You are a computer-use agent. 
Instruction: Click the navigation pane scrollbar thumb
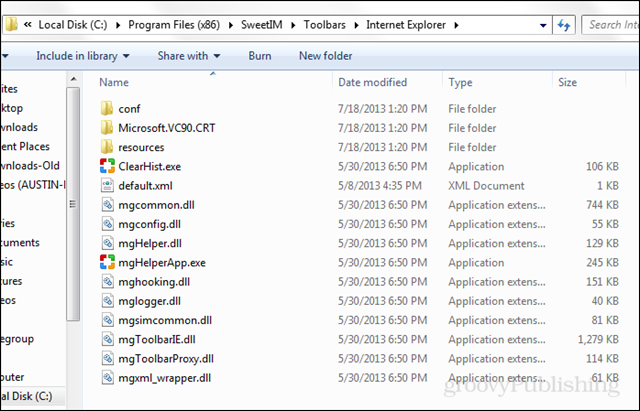(73, 204)
